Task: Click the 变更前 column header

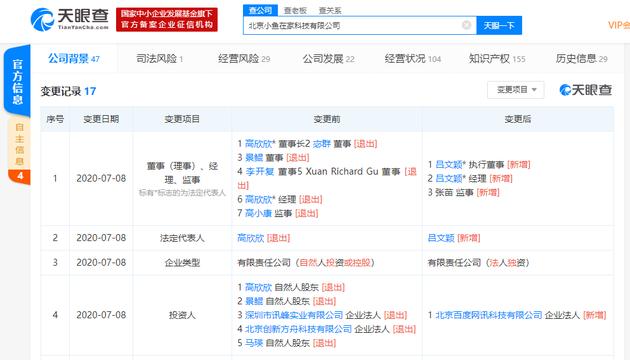Action: pos(327,119)
